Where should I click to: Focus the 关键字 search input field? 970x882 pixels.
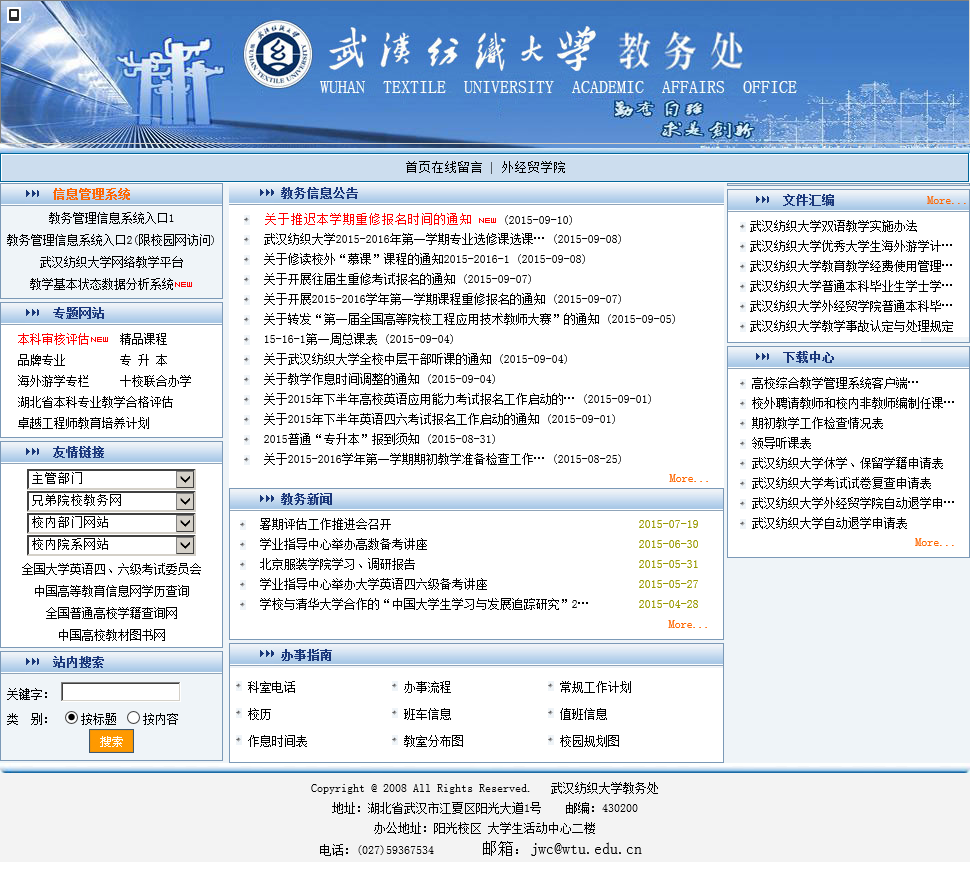[x=121, y=692]
